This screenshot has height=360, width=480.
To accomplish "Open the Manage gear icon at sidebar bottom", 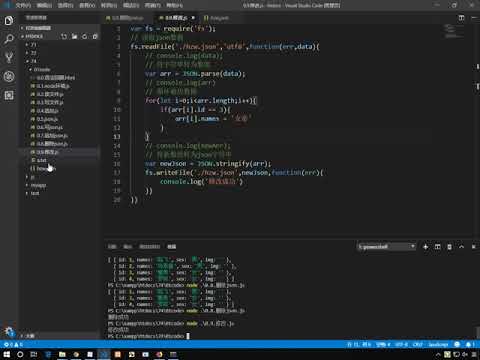I will 9,331.
